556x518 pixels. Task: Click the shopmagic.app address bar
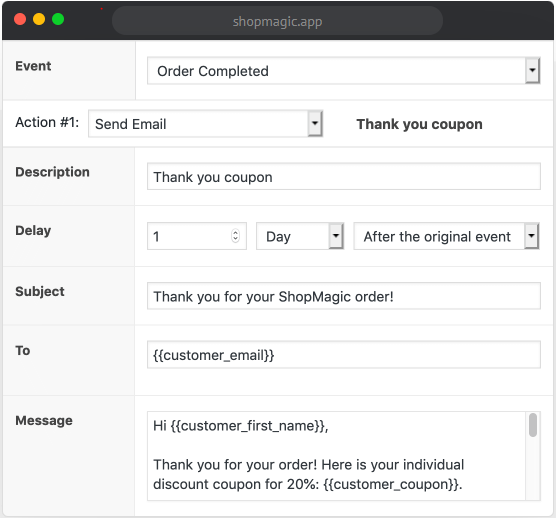[x=277, y=21]
